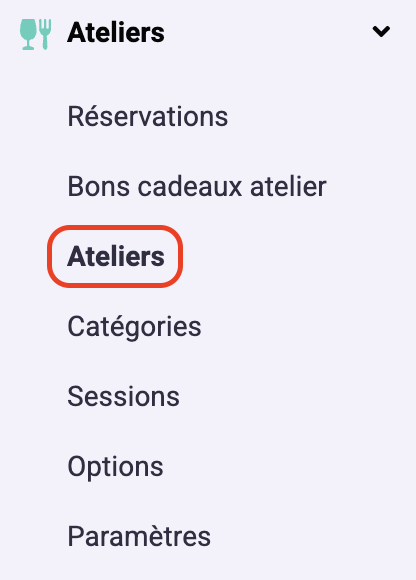Show workshop gift vouchers list
Viewport: 416px width, 580px height.
(197, 186)
